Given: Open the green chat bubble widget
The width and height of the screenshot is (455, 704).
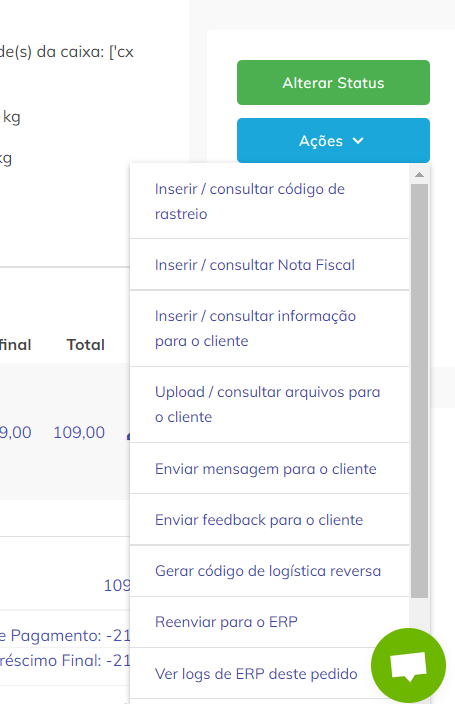Looking at the screenshot, I should tap(408, 665).
